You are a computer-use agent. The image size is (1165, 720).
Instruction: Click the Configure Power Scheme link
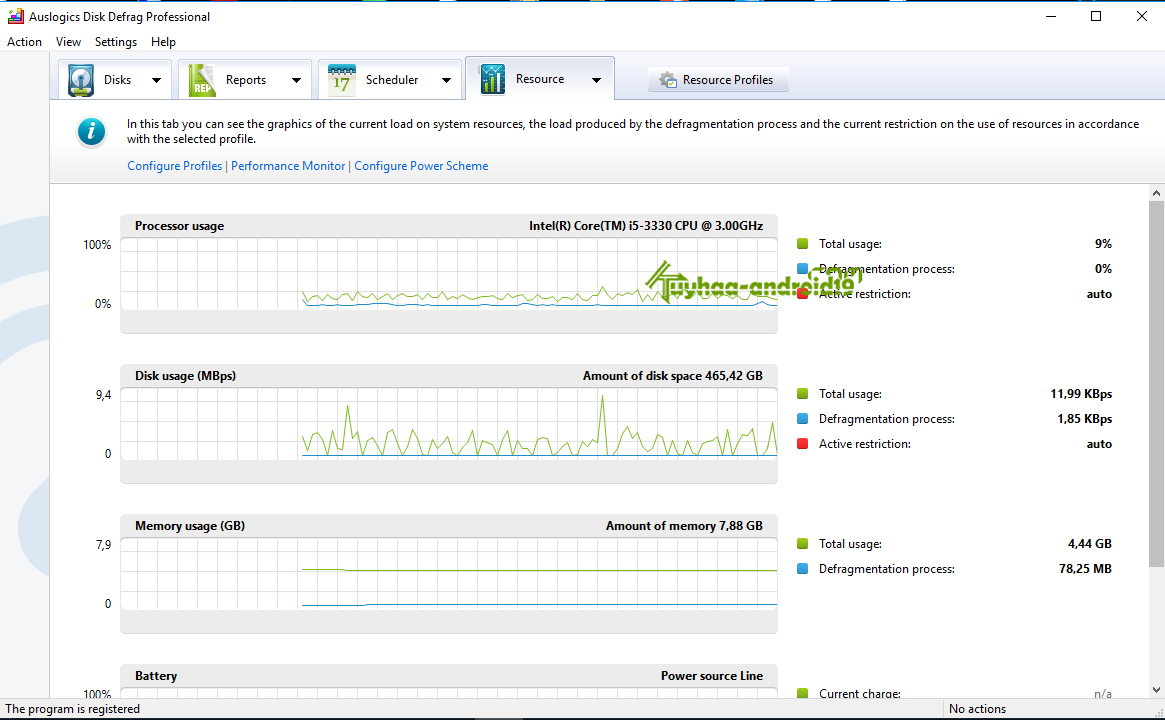pos(421,166)
